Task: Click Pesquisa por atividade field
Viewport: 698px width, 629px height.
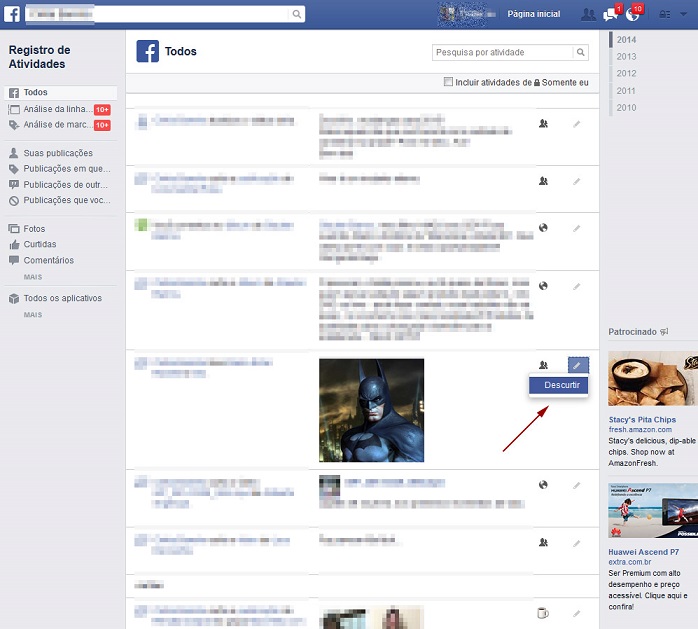Action: coord(503,53)
